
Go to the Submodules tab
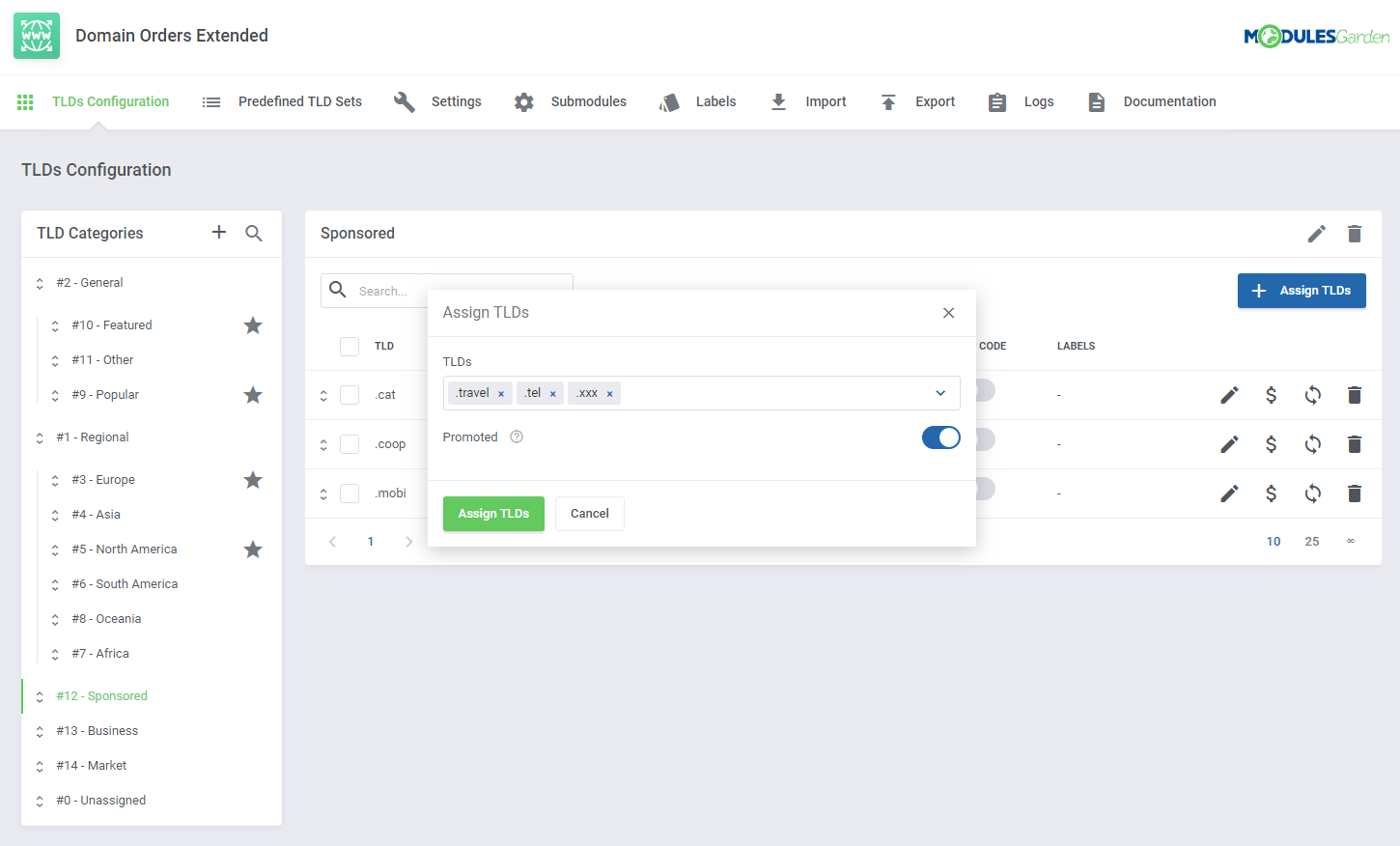[588, 101]
